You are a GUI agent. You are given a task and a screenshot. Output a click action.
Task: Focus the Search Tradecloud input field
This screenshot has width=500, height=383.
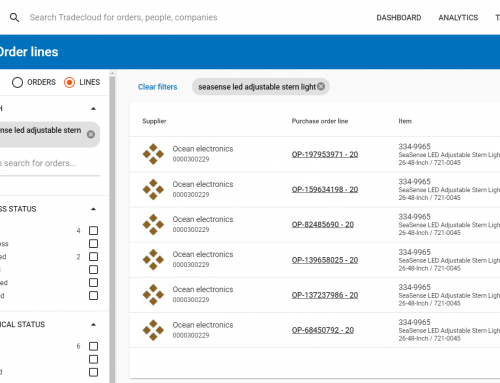(x=123, y=17)
